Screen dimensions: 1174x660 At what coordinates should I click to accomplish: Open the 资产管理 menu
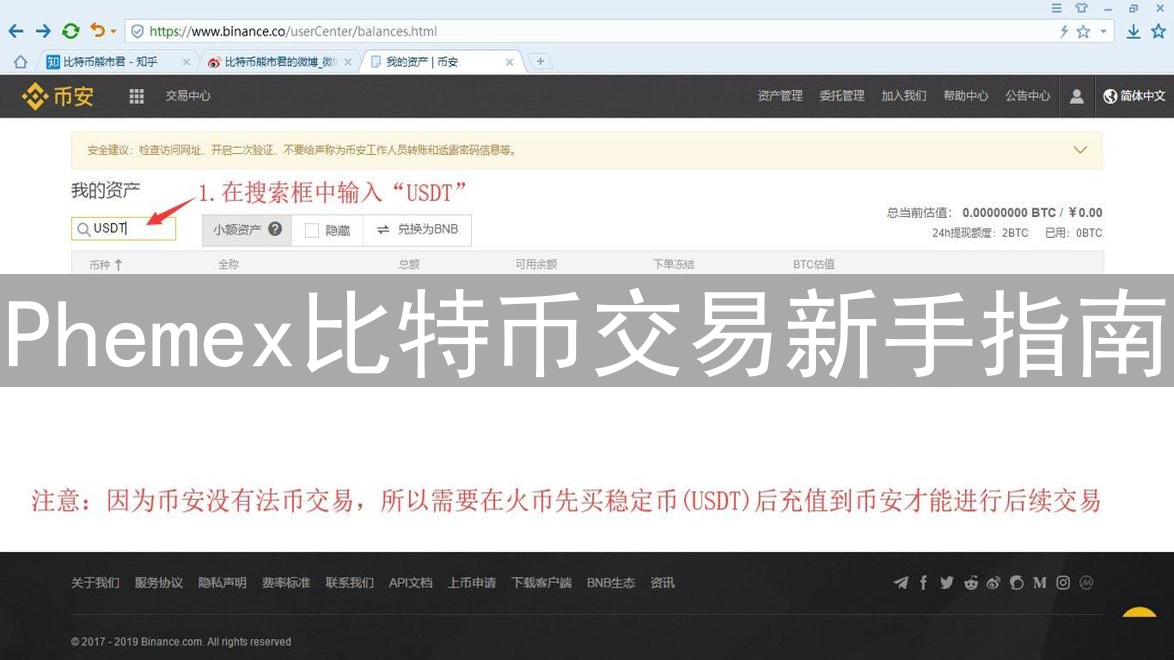[x=779, y=96]
